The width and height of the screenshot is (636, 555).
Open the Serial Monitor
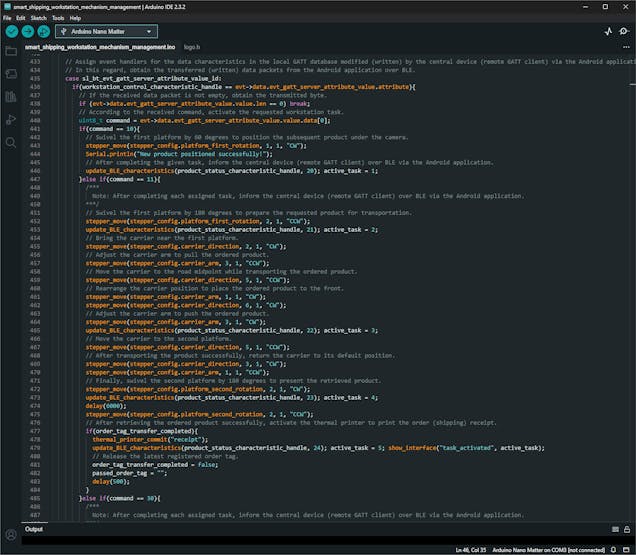pyautogui.click(x=625, y=31)
